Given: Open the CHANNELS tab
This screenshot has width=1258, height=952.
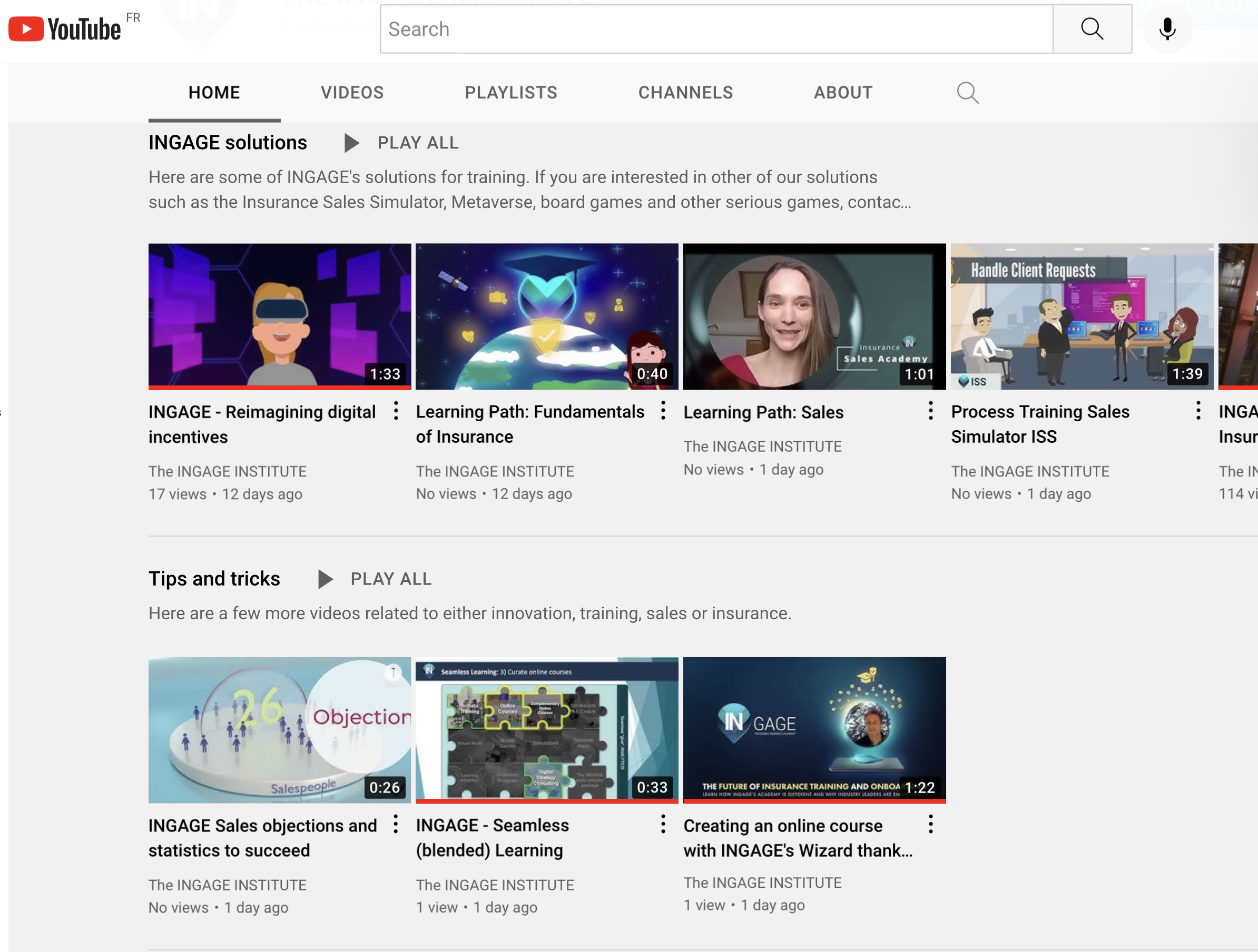Looking at the screenshot, I should click(x=685, y=92).
